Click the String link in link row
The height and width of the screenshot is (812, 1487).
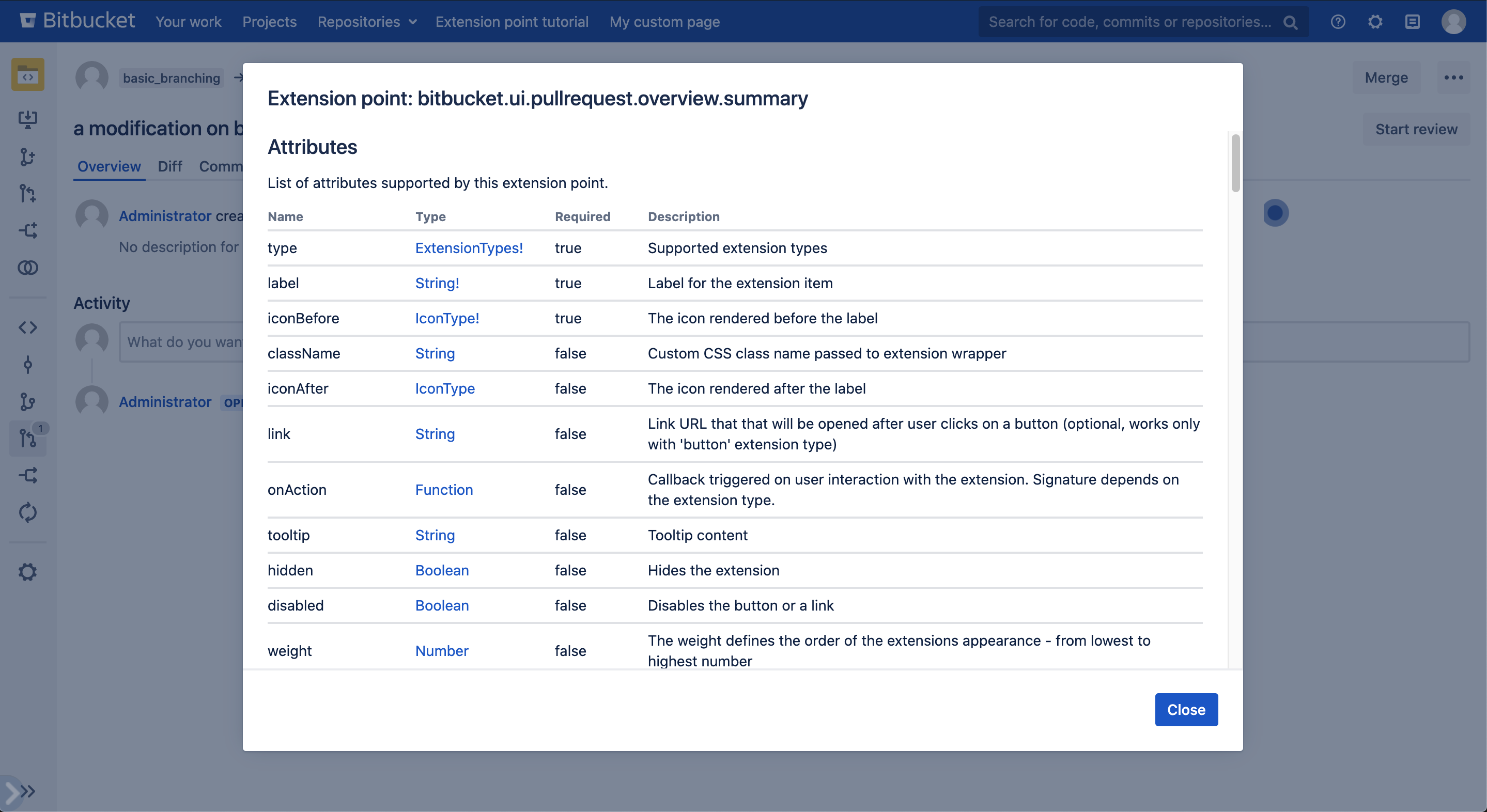(435, 434)
